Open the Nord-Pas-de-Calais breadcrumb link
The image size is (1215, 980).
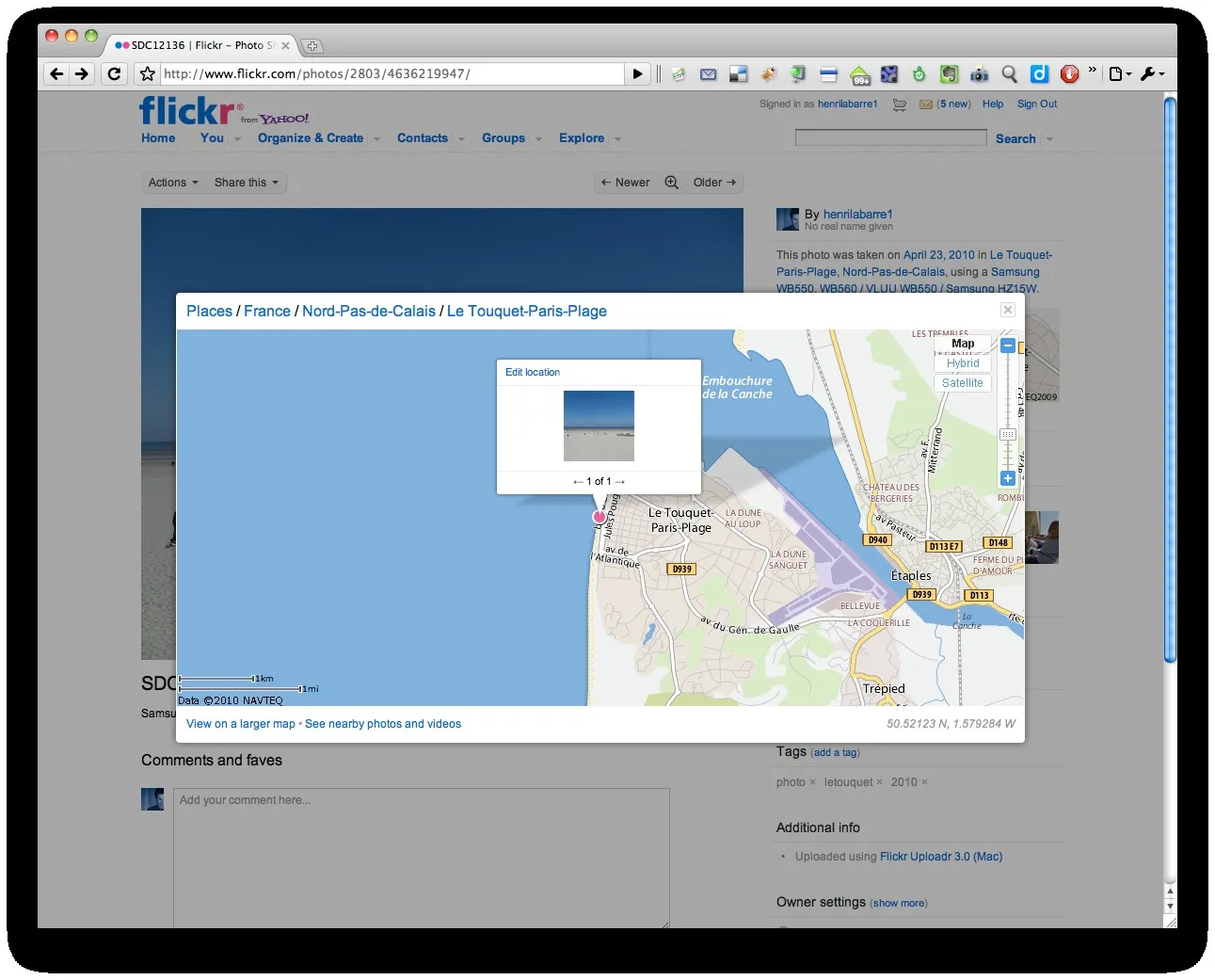pos(369,312)
